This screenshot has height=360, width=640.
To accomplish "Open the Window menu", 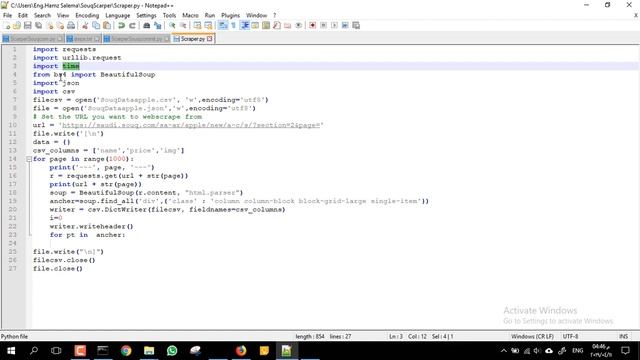I will tap(256, 15).
